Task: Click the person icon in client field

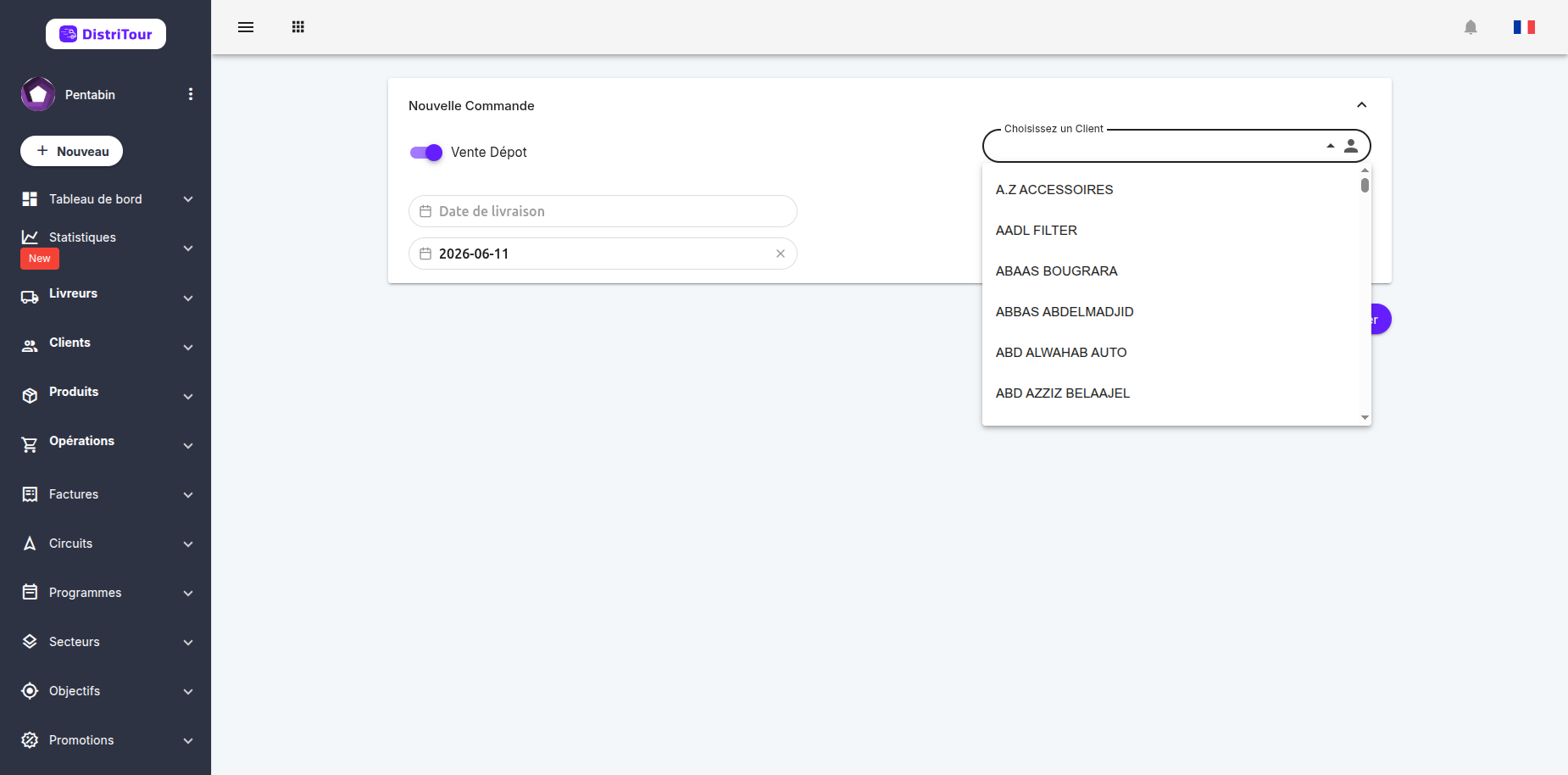Action: (1351, 146)
